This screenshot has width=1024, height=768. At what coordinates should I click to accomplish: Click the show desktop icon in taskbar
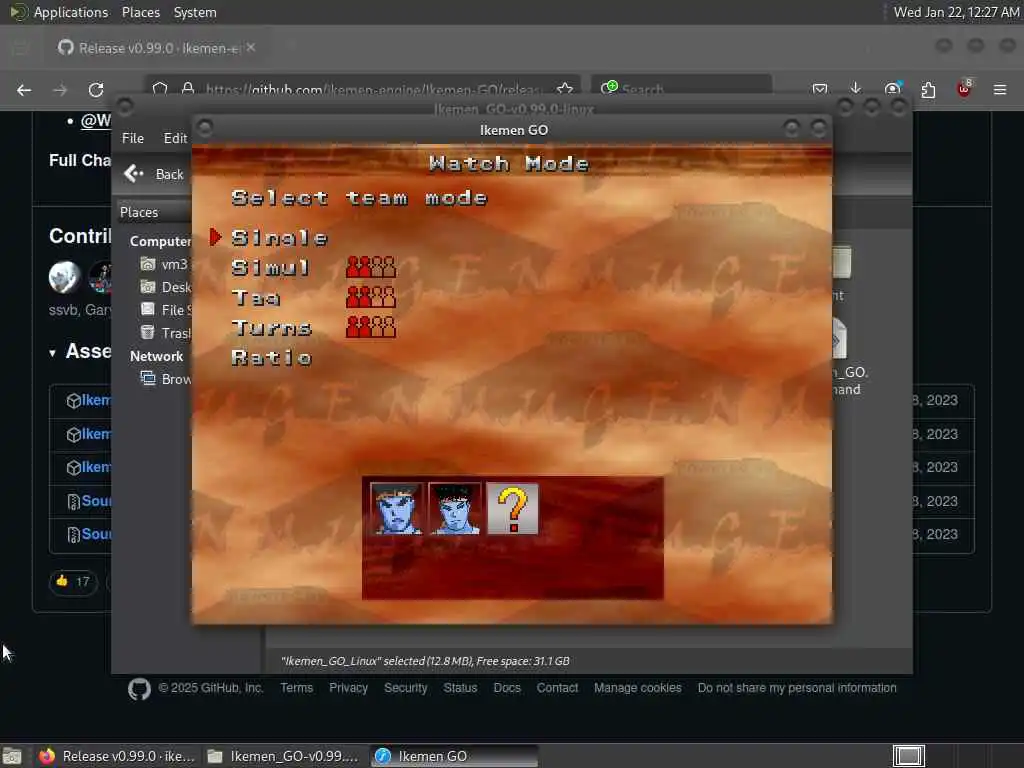12,756
